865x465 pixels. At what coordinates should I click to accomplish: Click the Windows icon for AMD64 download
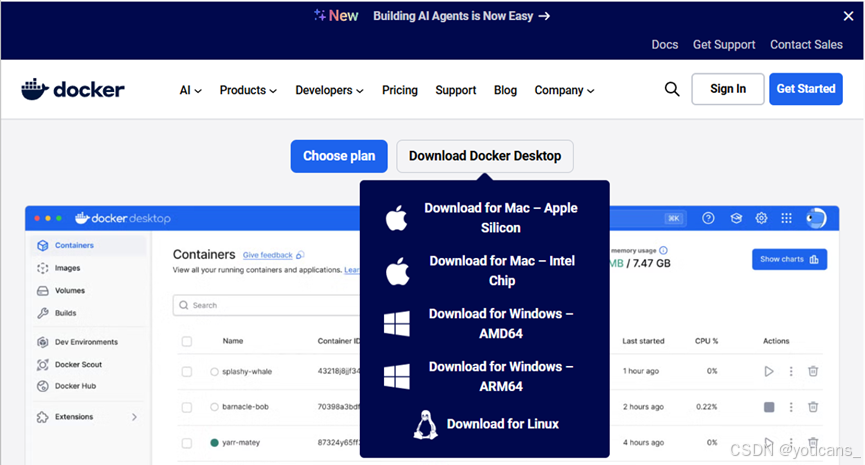397,324
